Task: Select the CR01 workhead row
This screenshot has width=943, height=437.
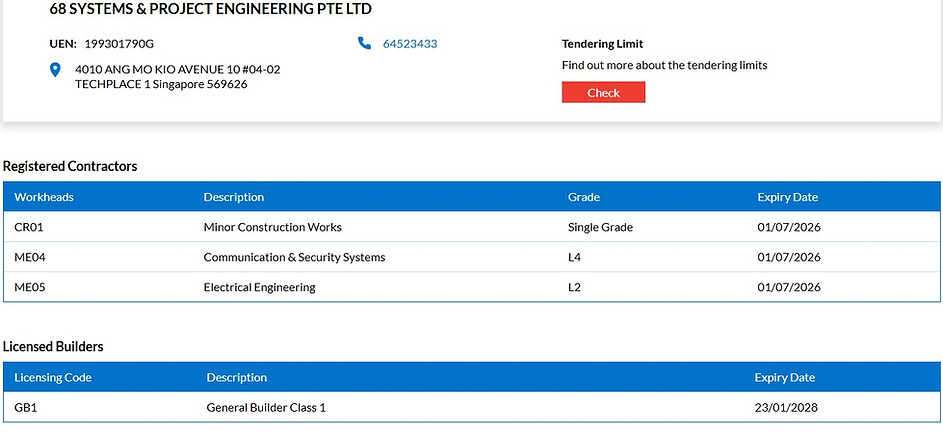Action: (x=472, y=227)
